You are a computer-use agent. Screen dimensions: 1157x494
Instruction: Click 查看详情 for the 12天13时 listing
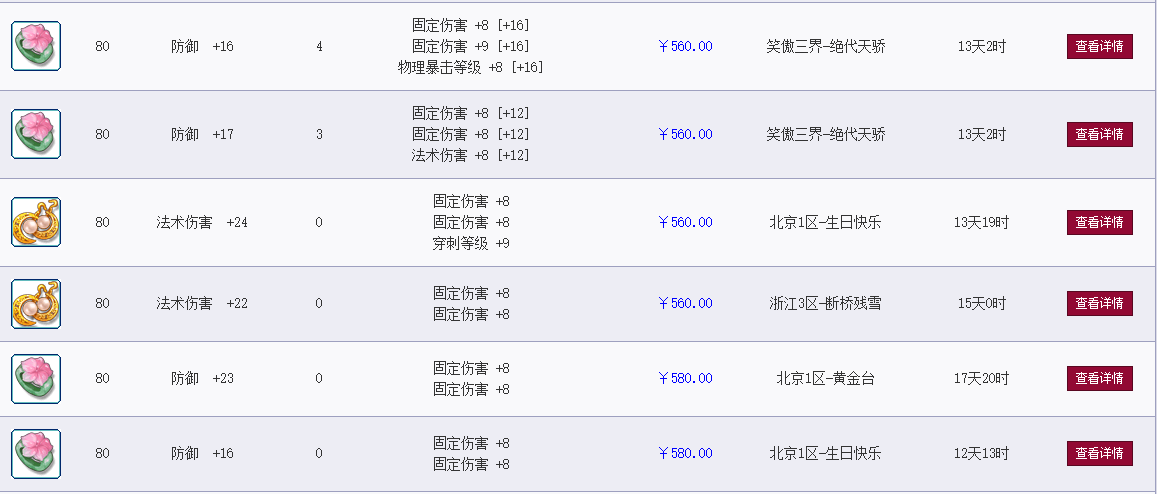tap(1099, 453)
